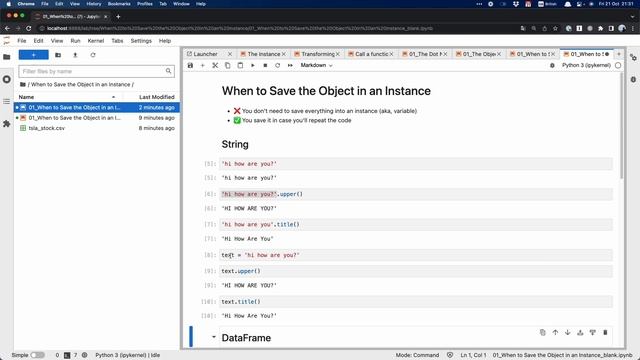
Task: Select the notebook file modified 9 minutes ago
Action: (x=97, y=118)
